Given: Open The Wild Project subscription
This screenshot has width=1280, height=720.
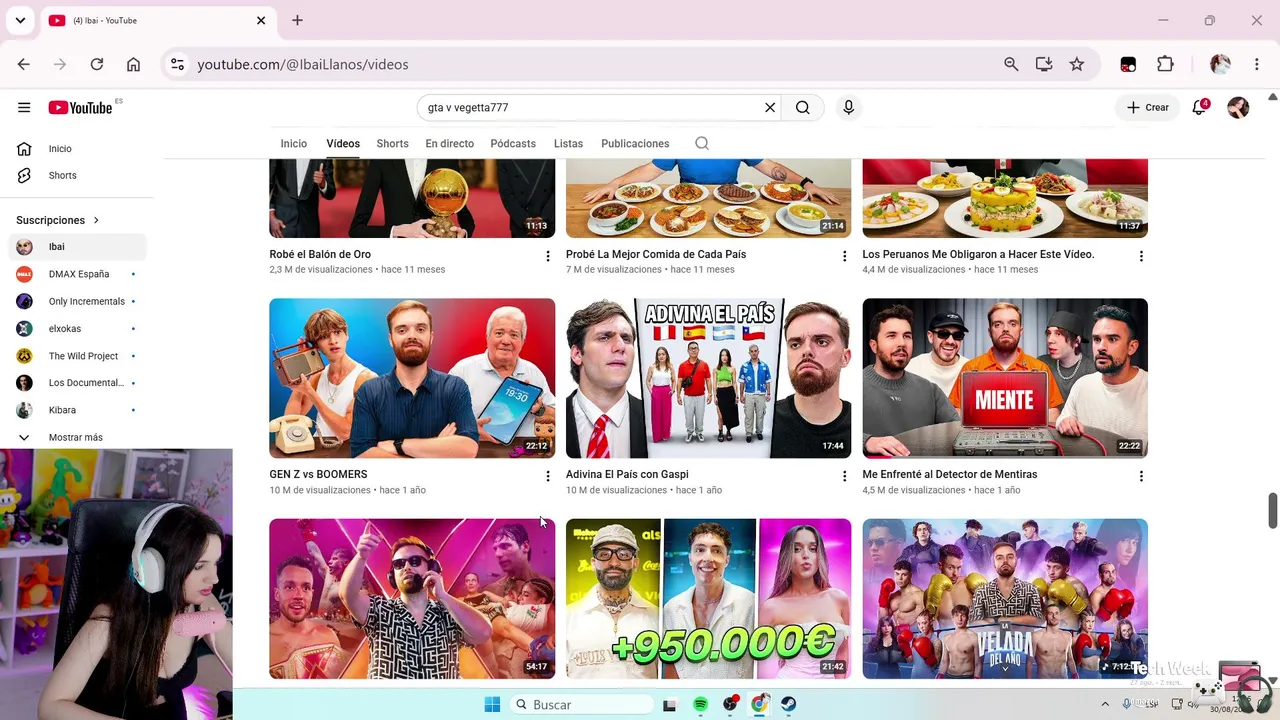Looking at the screenshot, I should click(78, 356).
